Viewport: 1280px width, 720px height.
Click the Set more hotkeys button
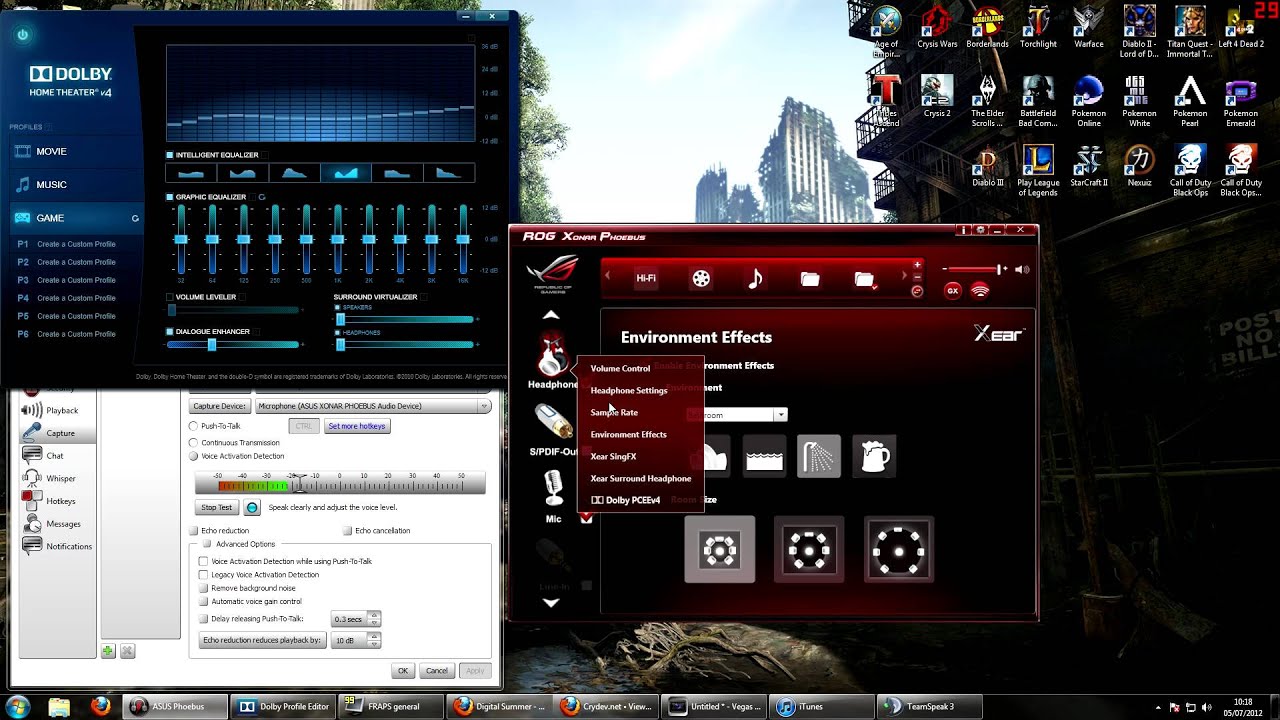[357, 426]
